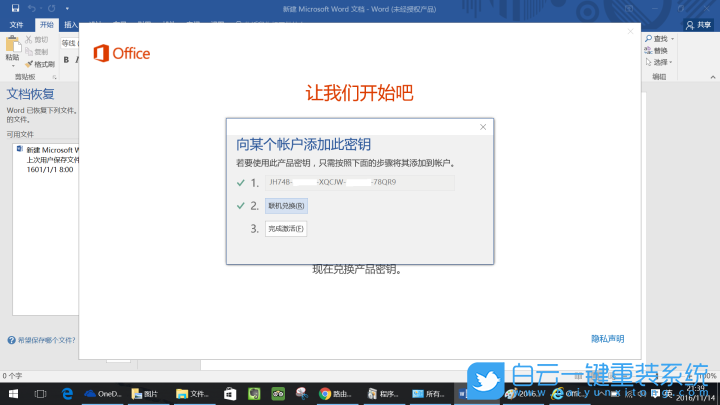Viewport: 720px width, 405px height.
Task: Click the 复制 (Copy) icon
Action: (x=29, y=51)
